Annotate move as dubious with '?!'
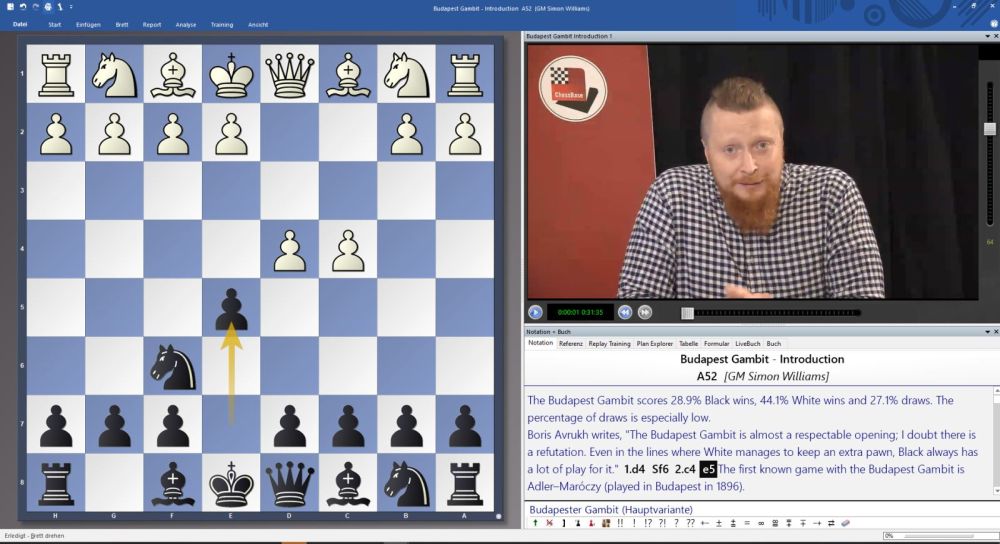This screenshot has height=544, width=1000. coord(663,523)
